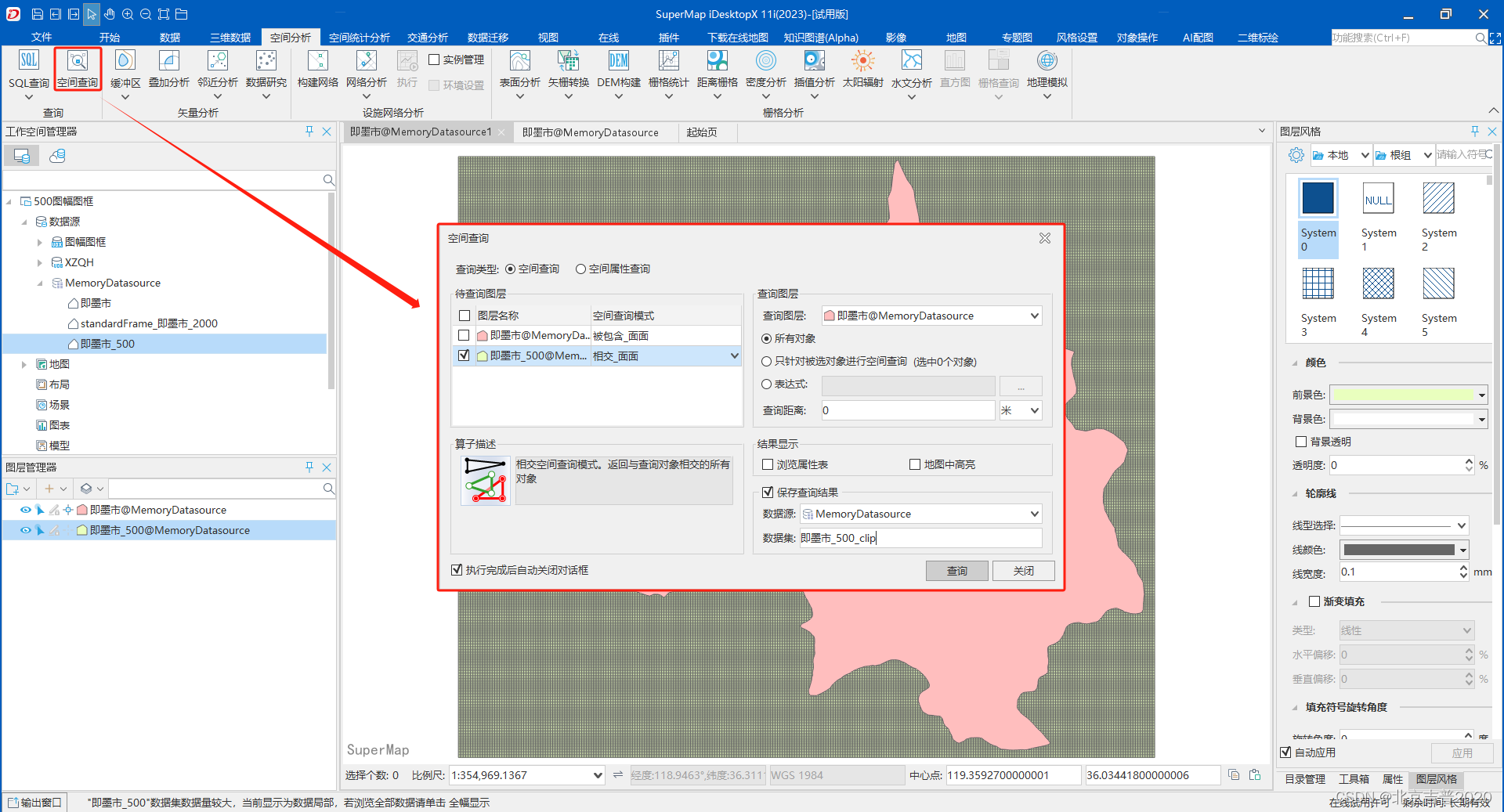1504x812 pixels.
Task: Click the save icon in title bar
Action: pyautogui.click(x=37, y=14)
